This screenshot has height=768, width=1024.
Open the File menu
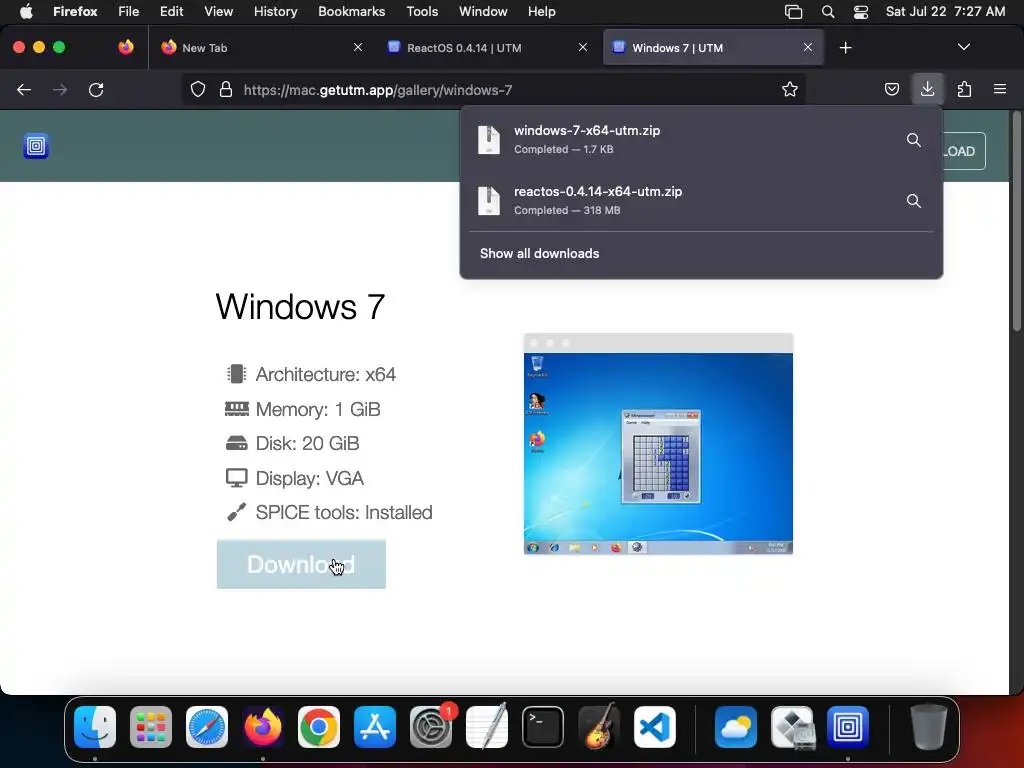[128, 11]
